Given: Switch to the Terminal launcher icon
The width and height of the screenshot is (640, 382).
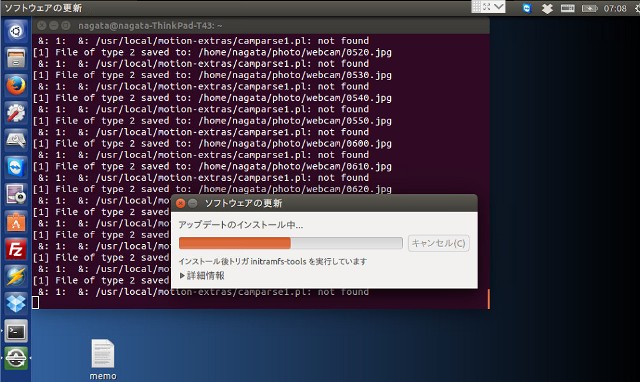Looking at the screenshot, I should 16,331.
